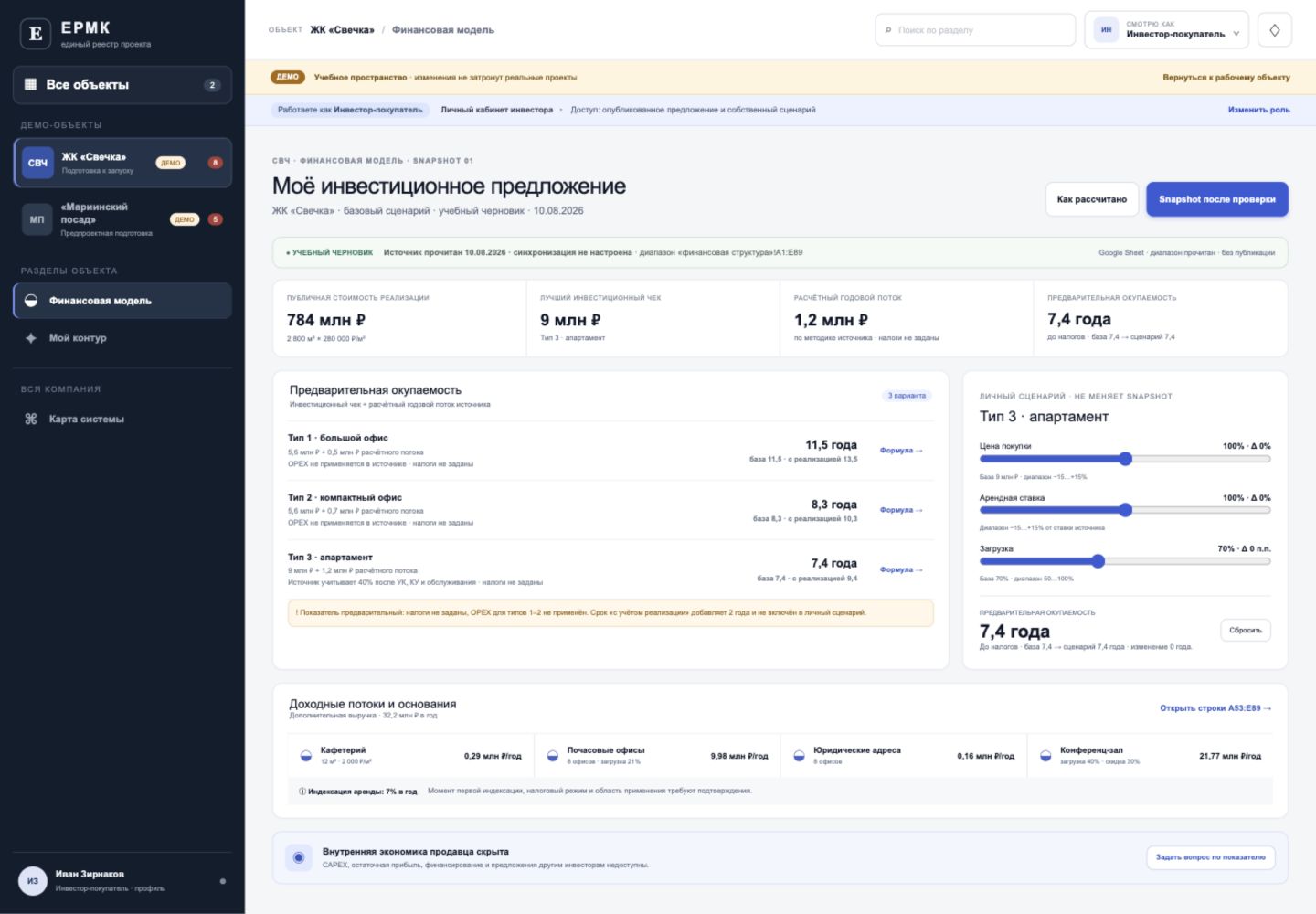Click the Конференц-зал stream icon
Viewport: 1316px width, 914px height.
click(x=1045, y=756)
